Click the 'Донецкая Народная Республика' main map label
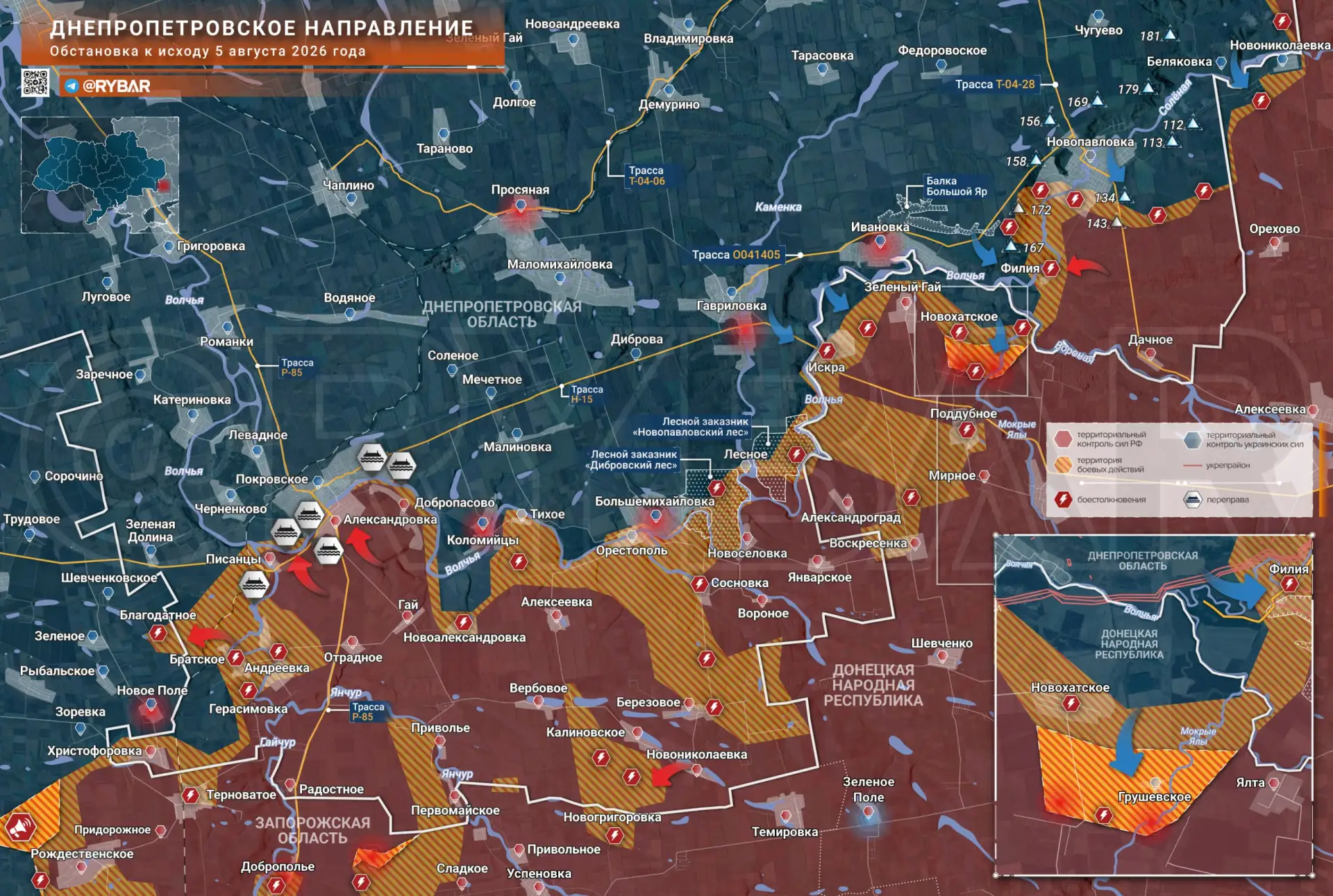This screenshot has width=1333, height=896. pos(873,685)
